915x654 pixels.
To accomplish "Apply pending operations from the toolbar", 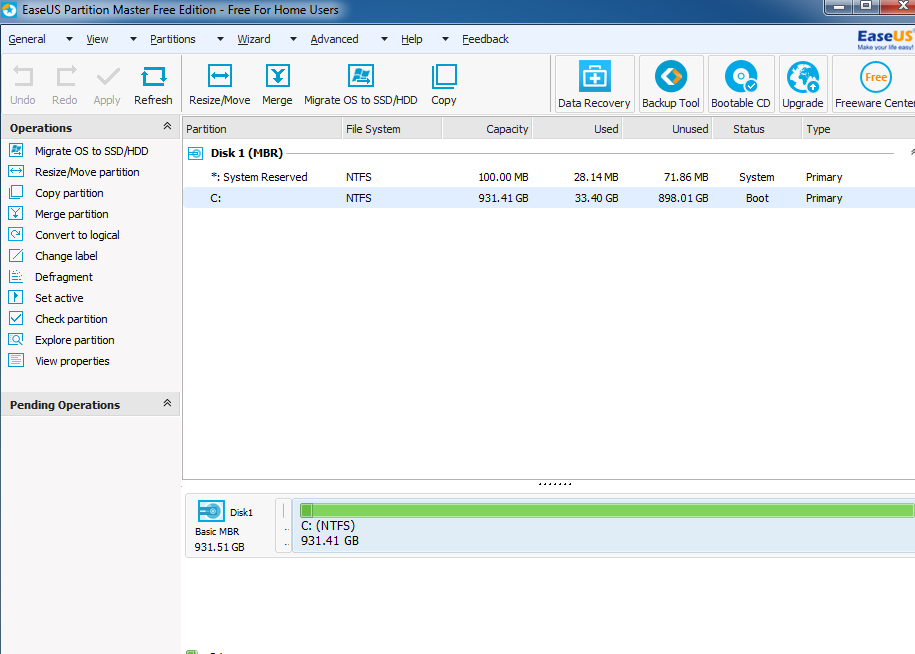I will (107, 85).
